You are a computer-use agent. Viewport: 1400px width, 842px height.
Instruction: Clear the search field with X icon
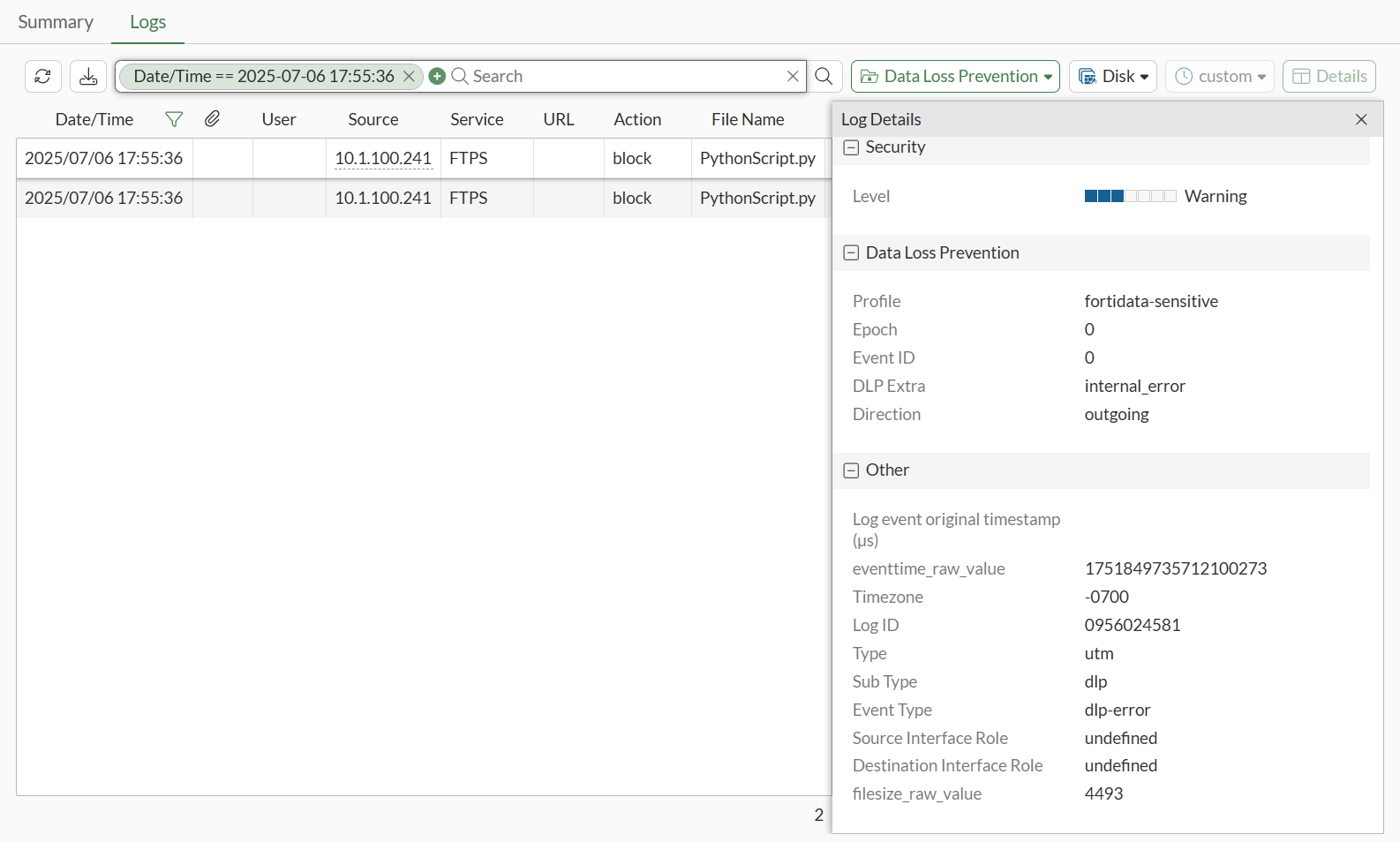click(x=793, y=77)
